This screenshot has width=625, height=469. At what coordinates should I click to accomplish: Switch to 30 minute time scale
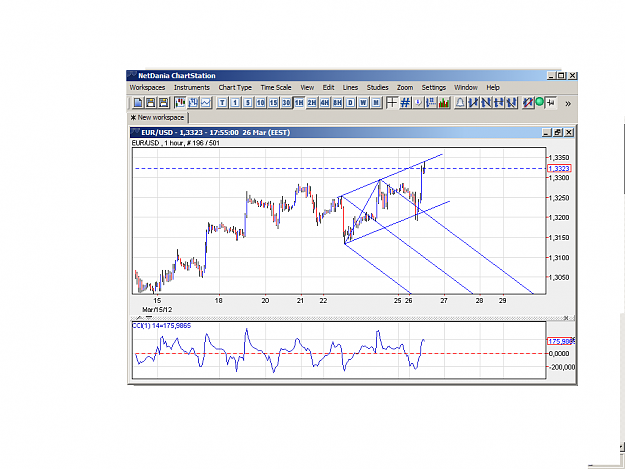(x=286, y=103)
